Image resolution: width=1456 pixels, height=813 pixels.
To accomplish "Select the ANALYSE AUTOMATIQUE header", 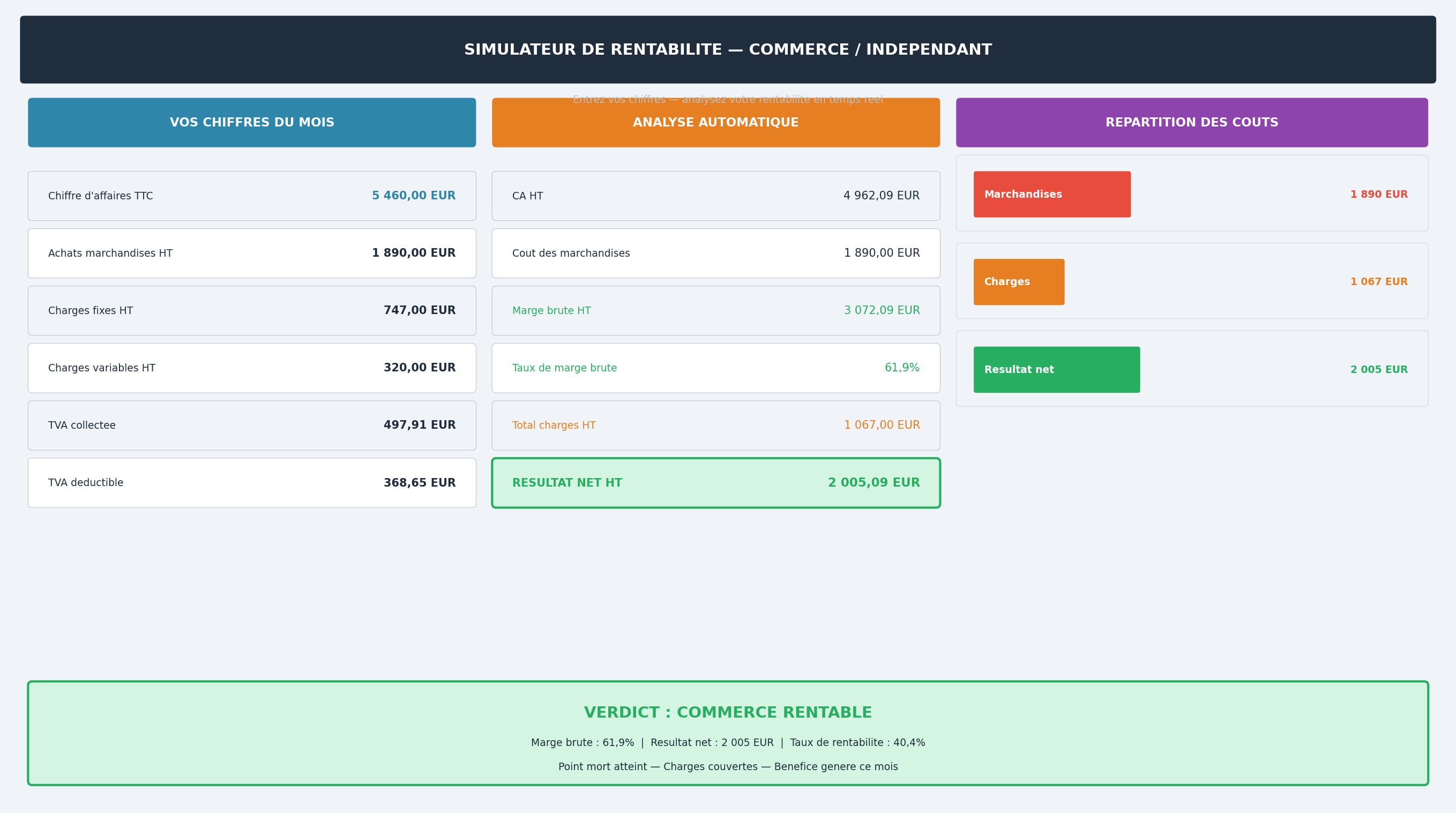I will (x=715, y=123).
